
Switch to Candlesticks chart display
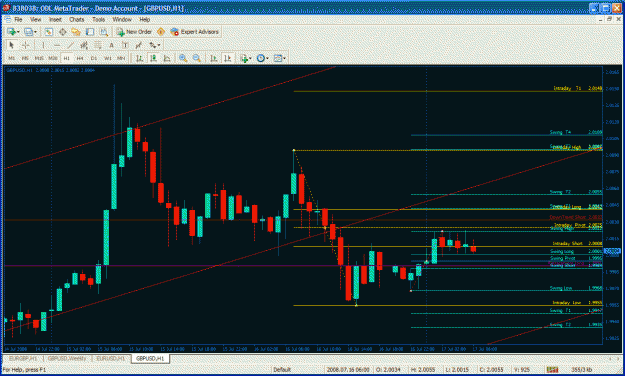click(x=153, y=58)
